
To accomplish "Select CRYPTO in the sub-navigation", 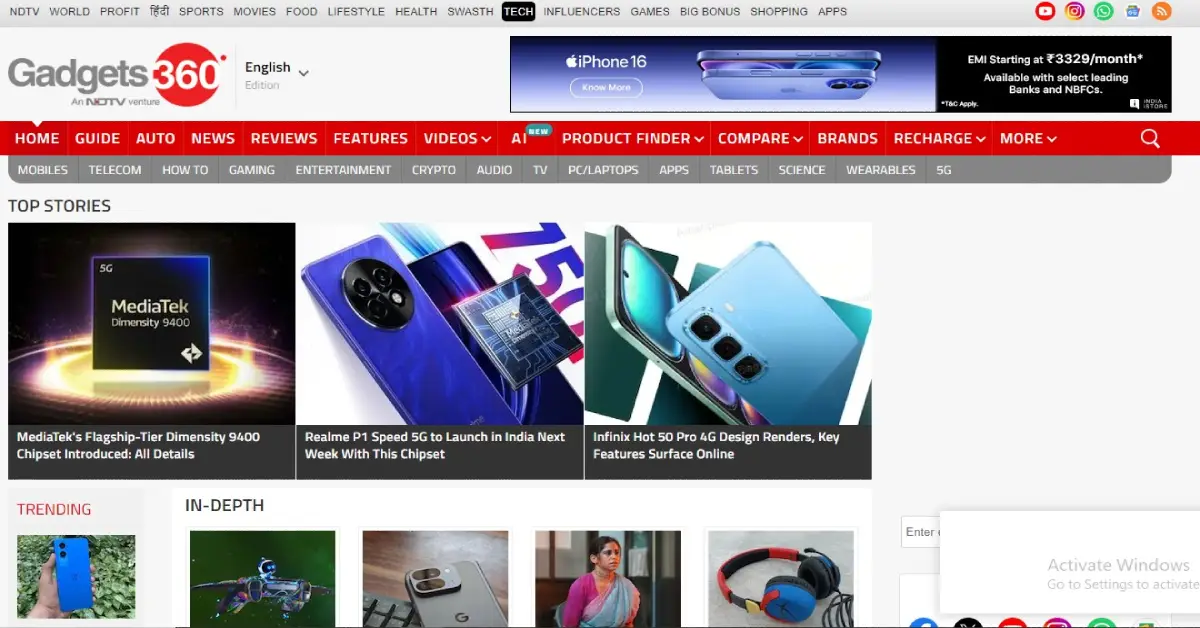I will [x=434, y=170].
